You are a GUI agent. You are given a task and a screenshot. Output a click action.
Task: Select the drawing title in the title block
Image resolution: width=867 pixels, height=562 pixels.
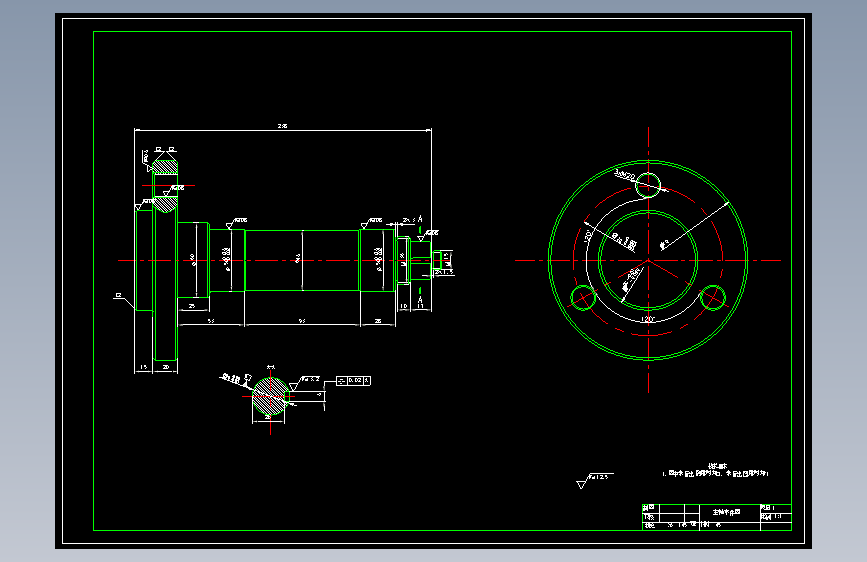coord(726,512)
